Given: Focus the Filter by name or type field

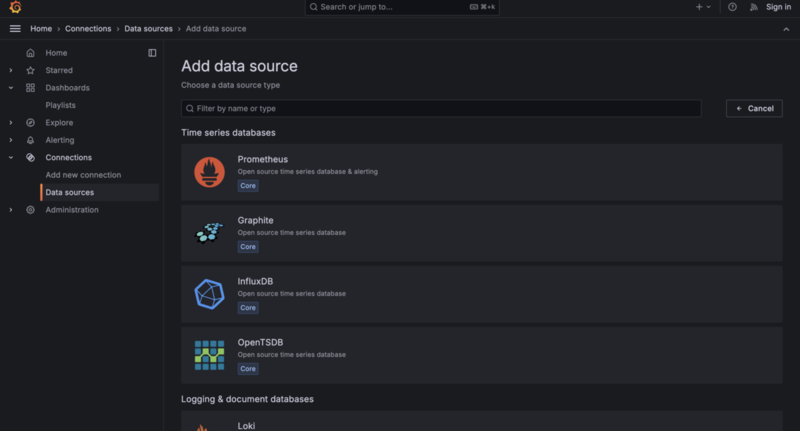Looking at the screenshot, I should [x=441, y=109].
